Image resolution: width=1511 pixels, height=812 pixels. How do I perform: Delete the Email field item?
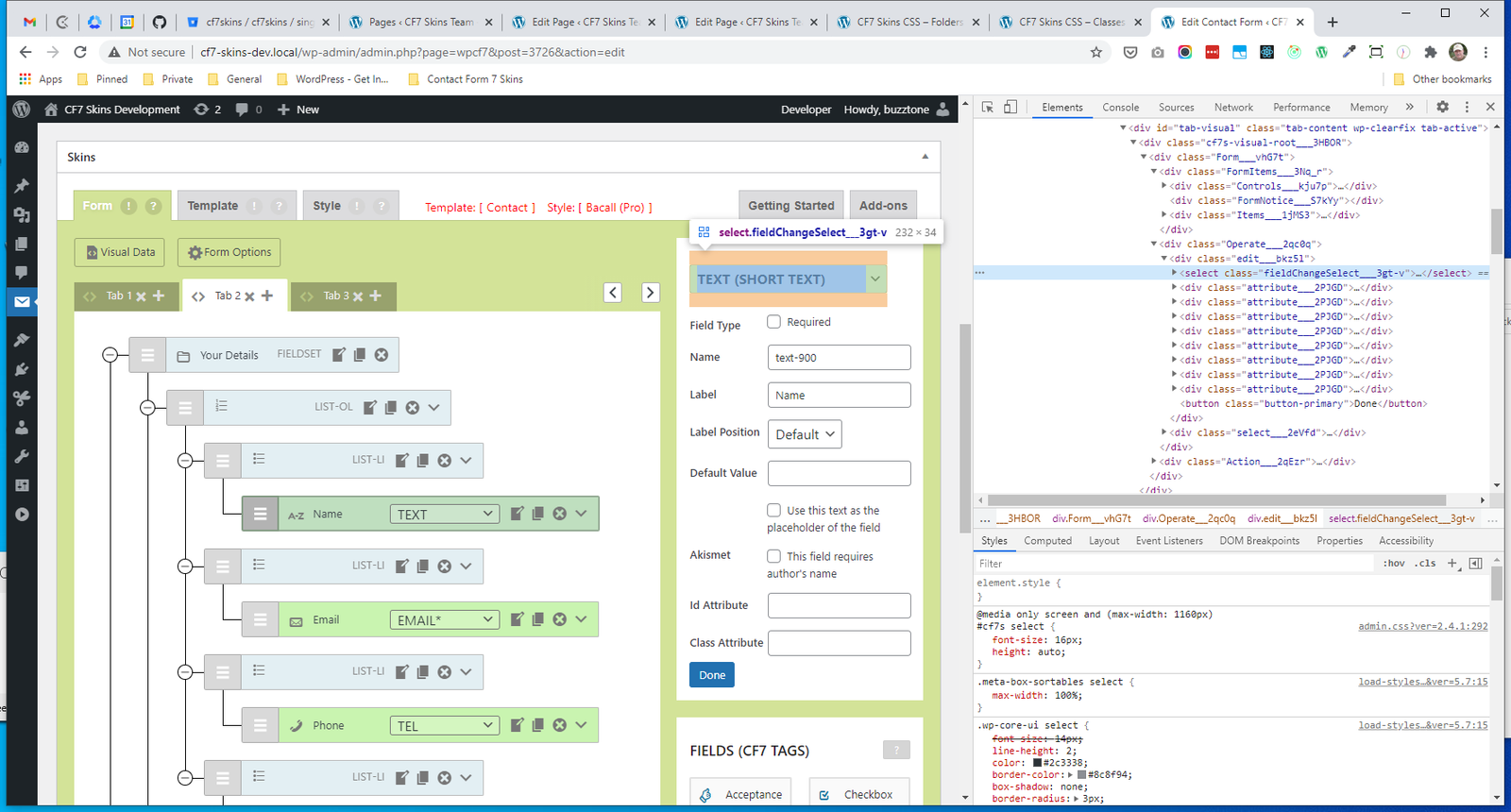(560, 619)
